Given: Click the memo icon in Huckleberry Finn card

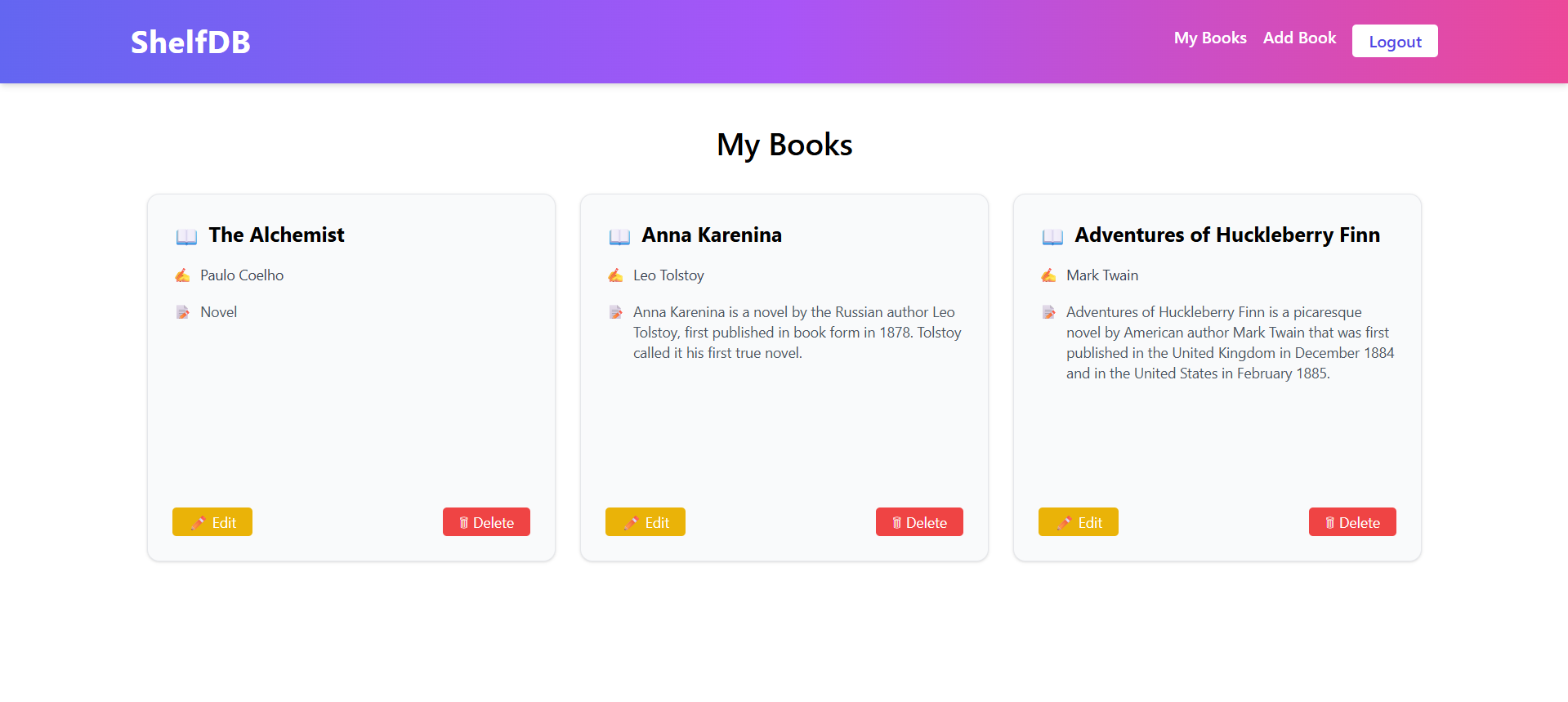Looking at the screenshot, I should tap(1048, 312).
